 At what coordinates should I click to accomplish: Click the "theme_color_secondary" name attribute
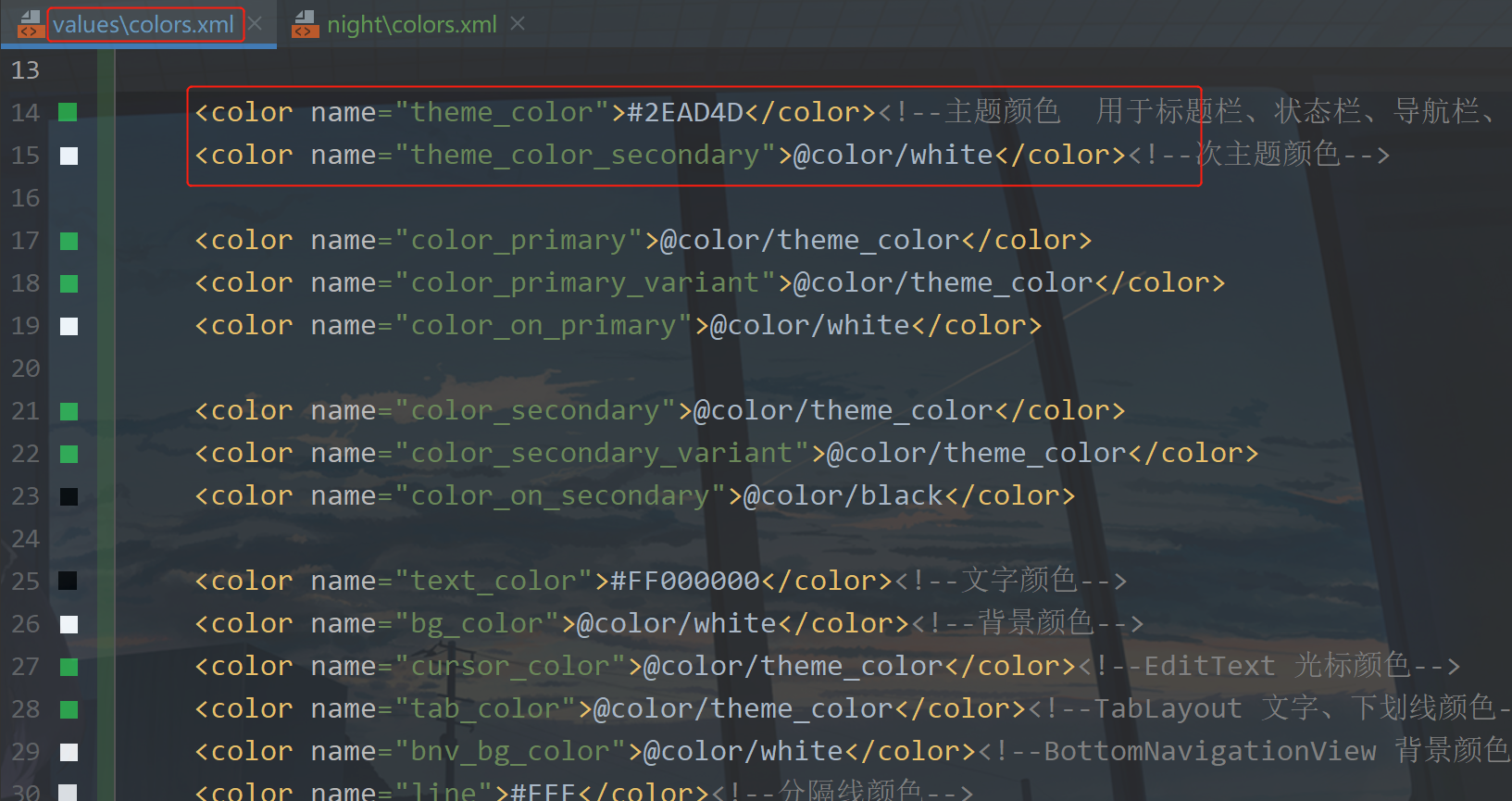pyautogui.click(x=586, y=156)
